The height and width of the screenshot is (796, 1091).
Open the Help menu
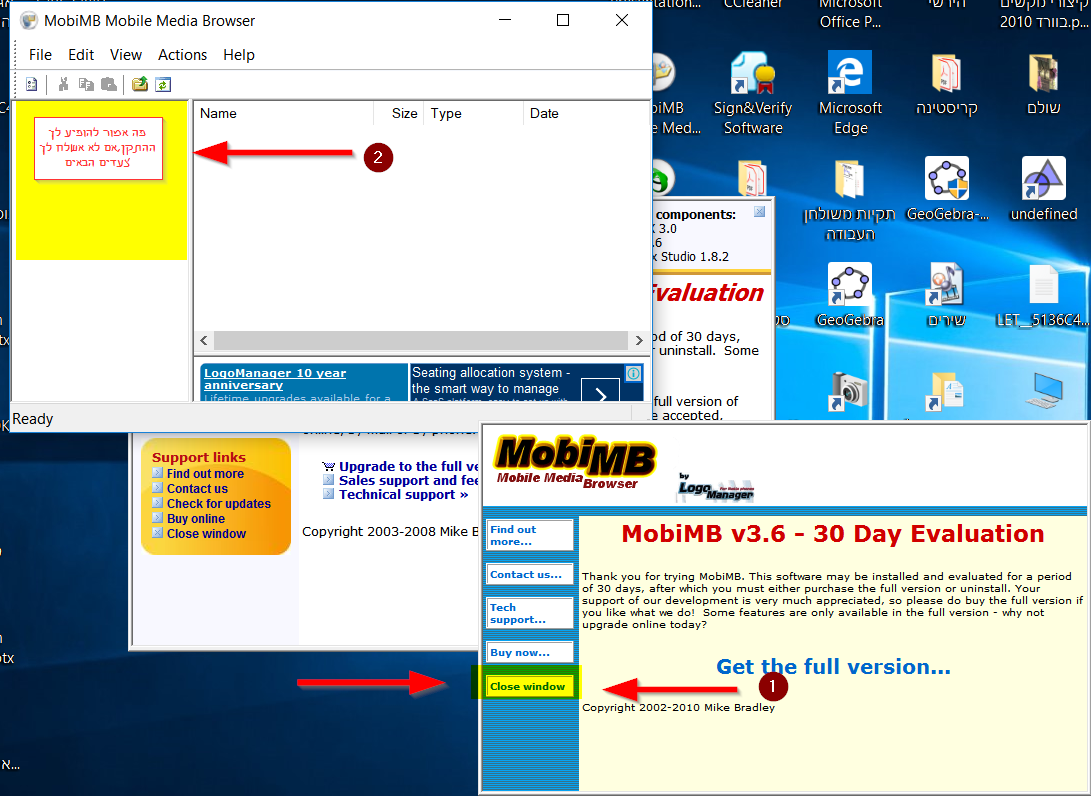(x=239, y=55)
